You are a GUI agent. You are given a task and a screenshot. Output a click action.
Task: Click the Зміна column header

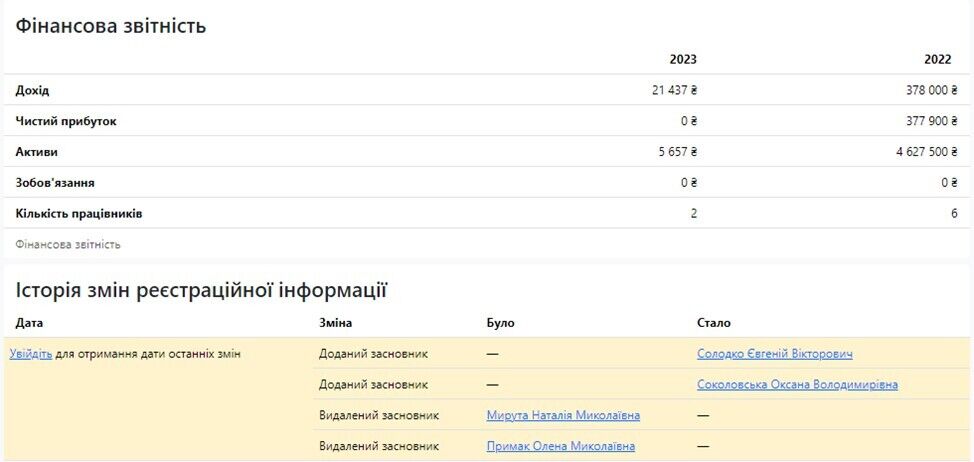(x=335, y=324)
